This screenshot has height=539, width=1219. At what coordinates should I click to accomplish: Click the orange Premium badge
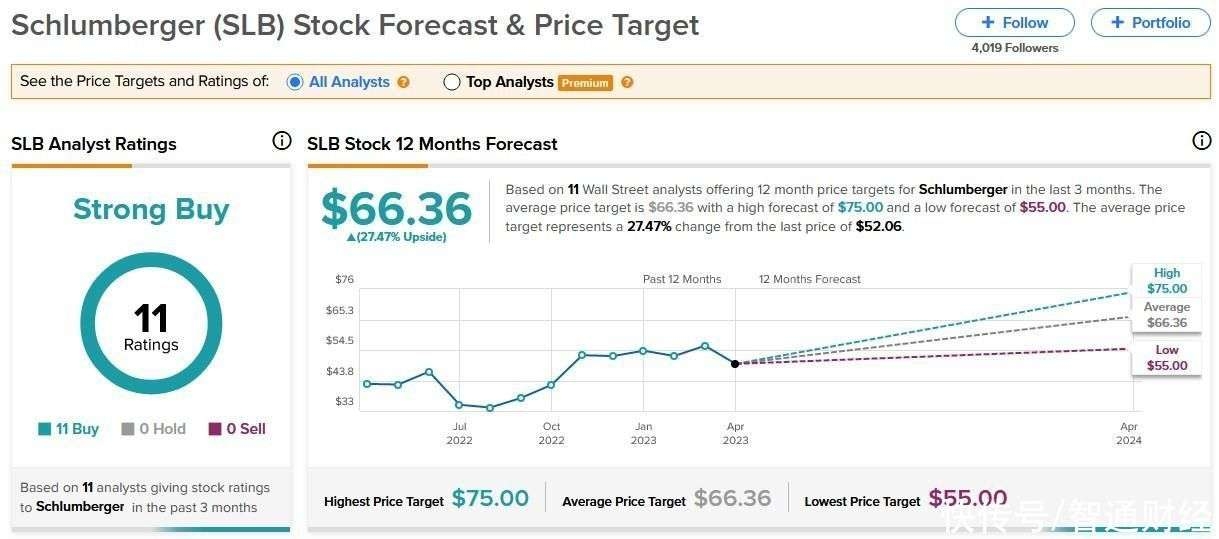(x=585, y=83)
